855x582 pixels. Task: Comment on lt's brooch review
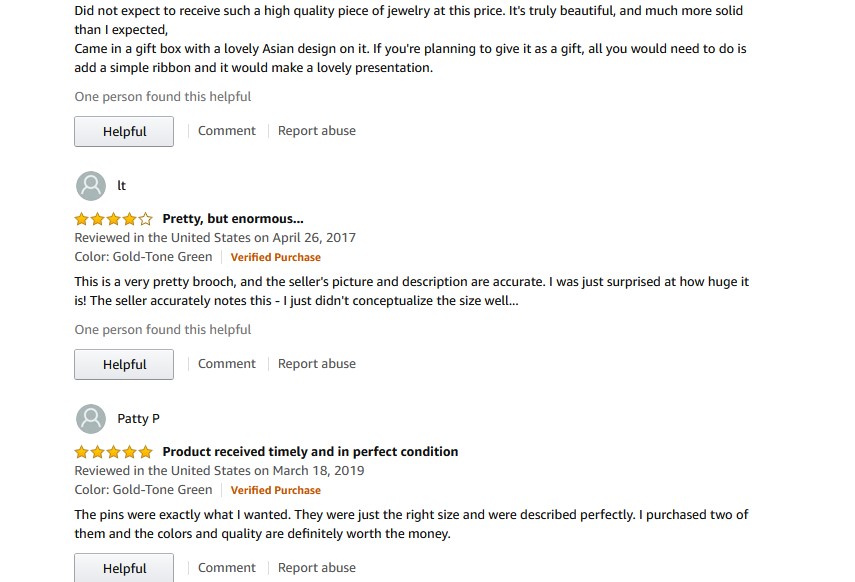click(x=227, y=364)
